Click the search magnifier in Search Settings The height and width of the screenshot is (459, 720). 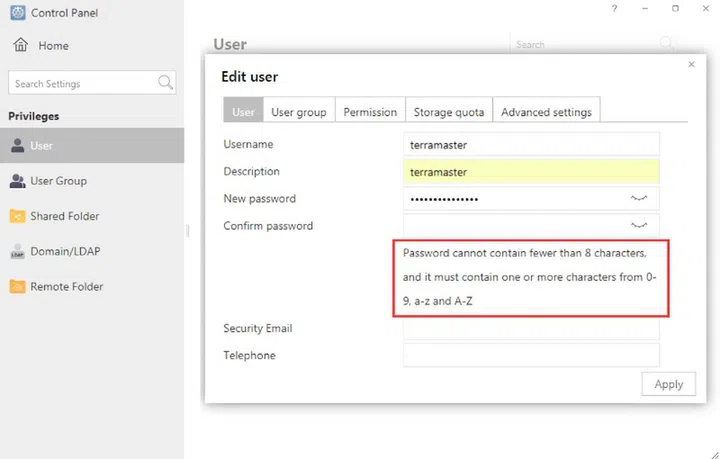pos(166,83)
